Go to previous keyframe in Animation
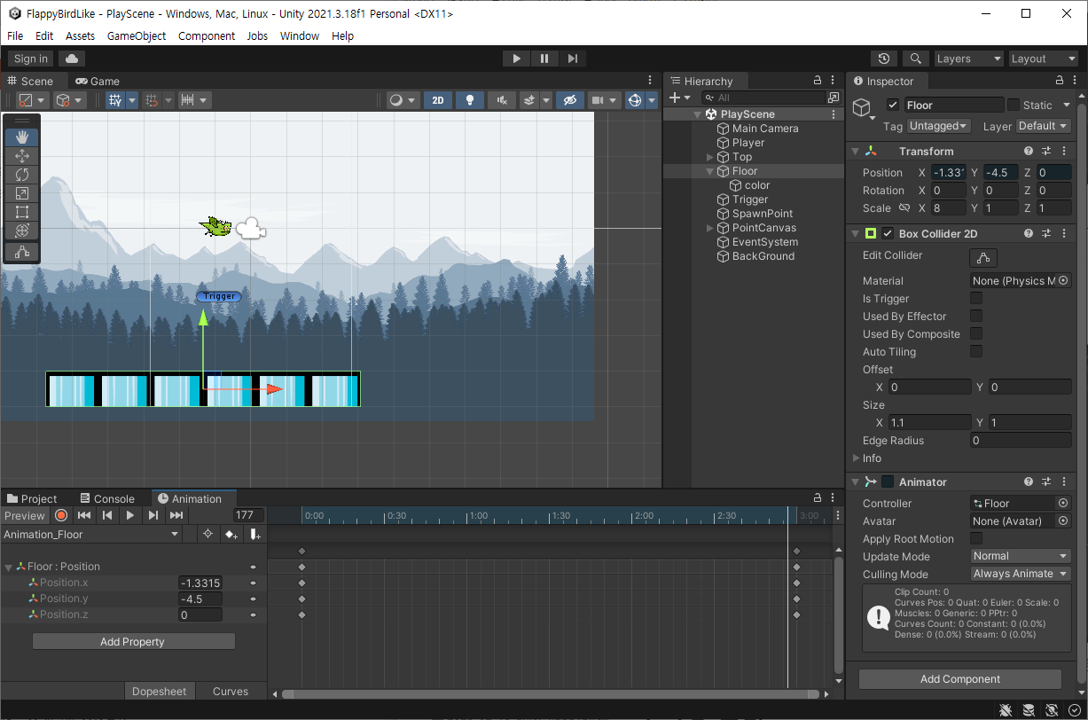This screenshot has height=720, width=1088. pyautogui.click(x=107, y=515)
